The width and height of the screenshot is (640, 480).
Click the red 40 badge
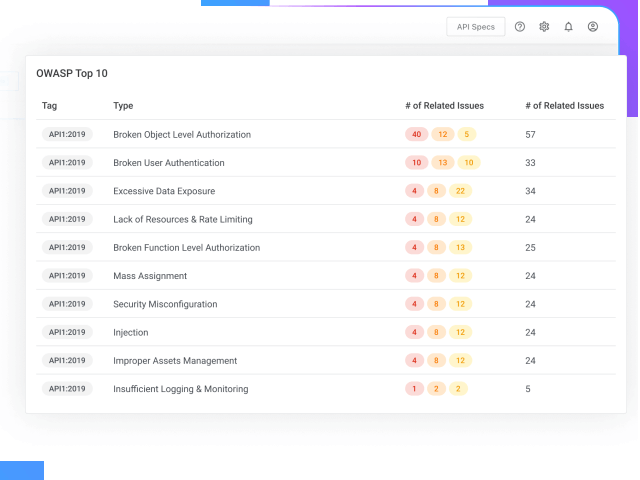click(x=416, y=134)
